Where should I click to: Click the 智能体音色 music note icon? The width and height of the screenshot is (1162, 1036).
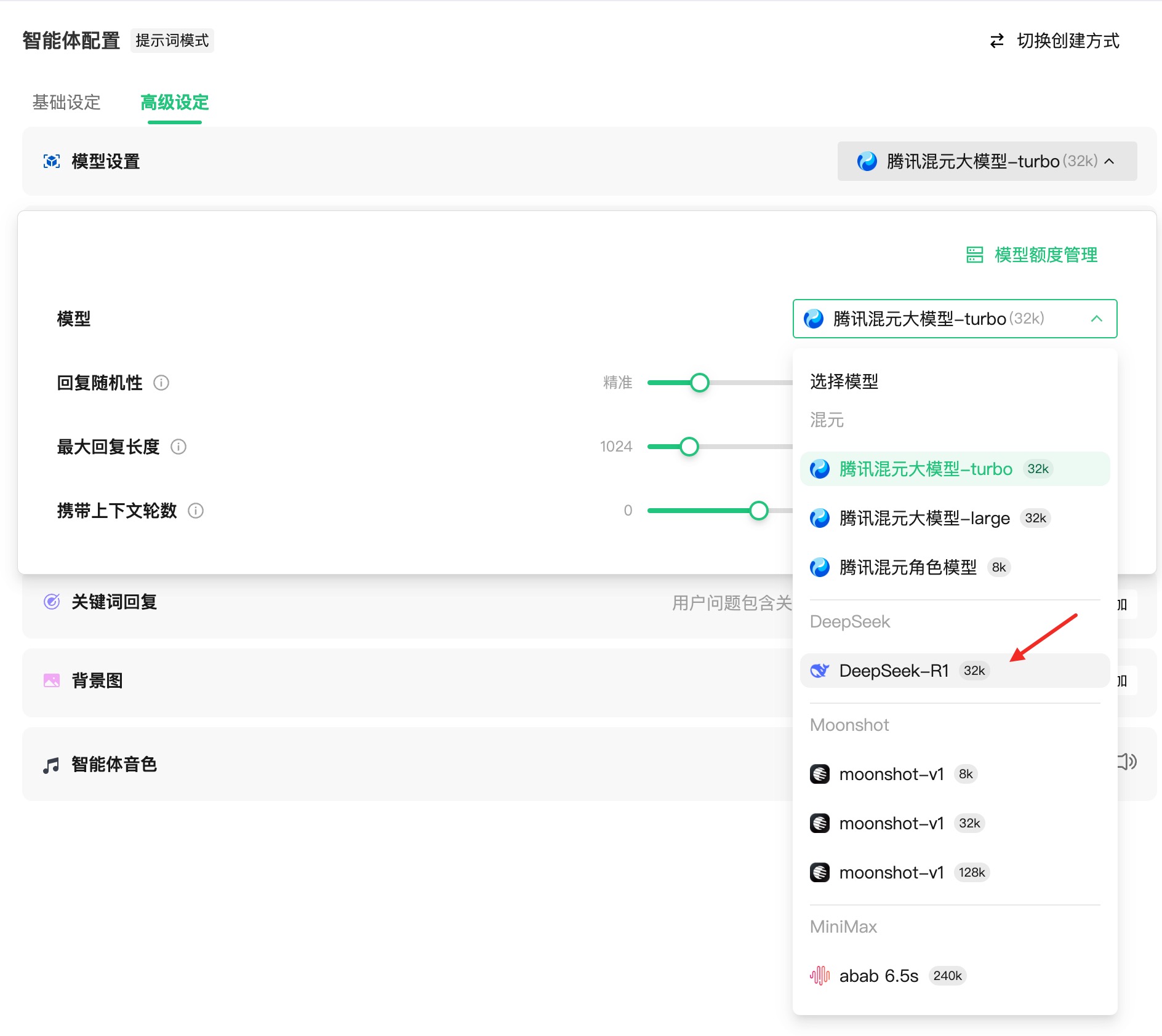click(x=52, y=765)
